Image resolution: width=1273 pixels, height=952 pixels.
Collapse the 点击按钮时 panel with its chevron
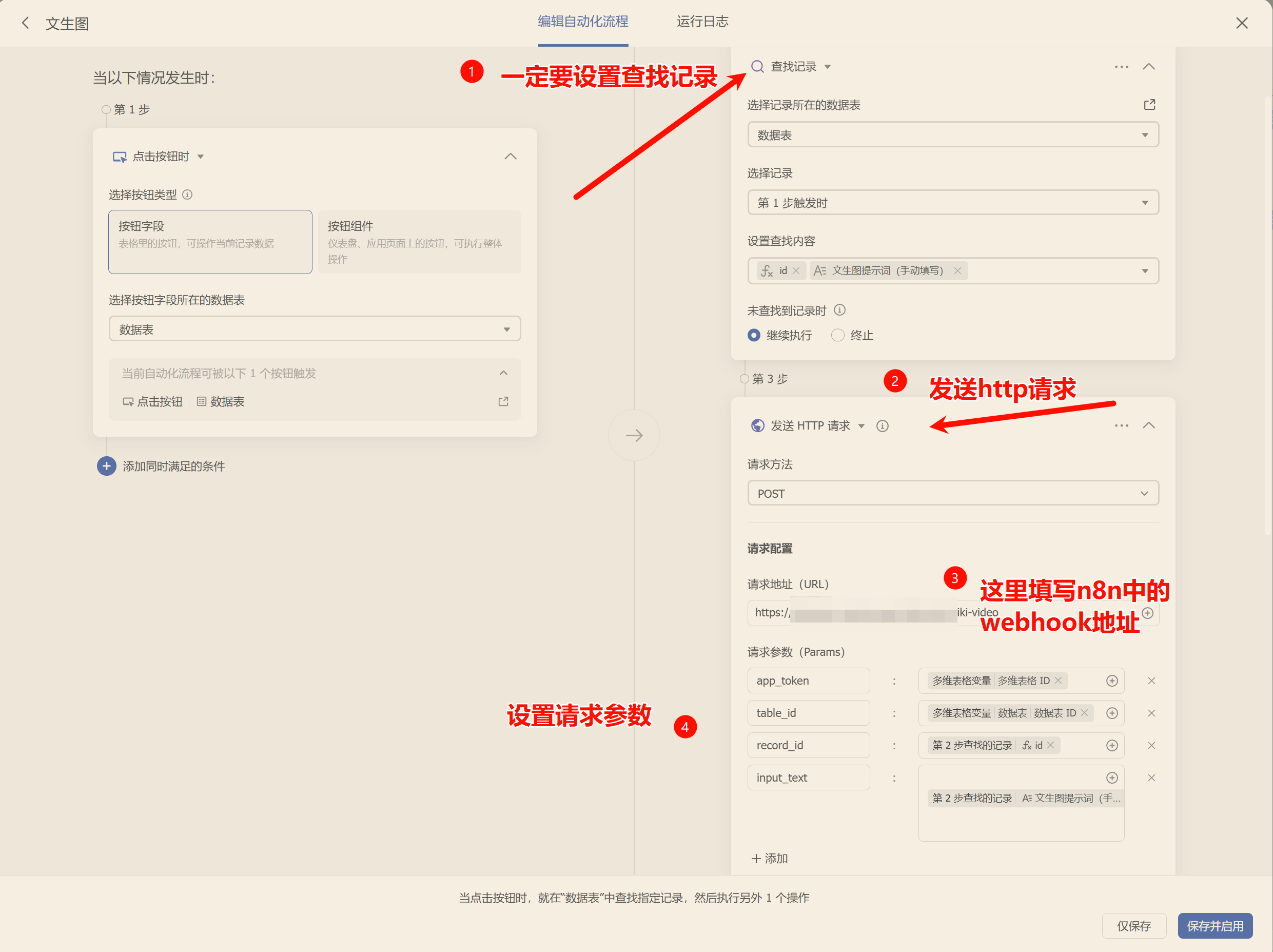[510, 156]
